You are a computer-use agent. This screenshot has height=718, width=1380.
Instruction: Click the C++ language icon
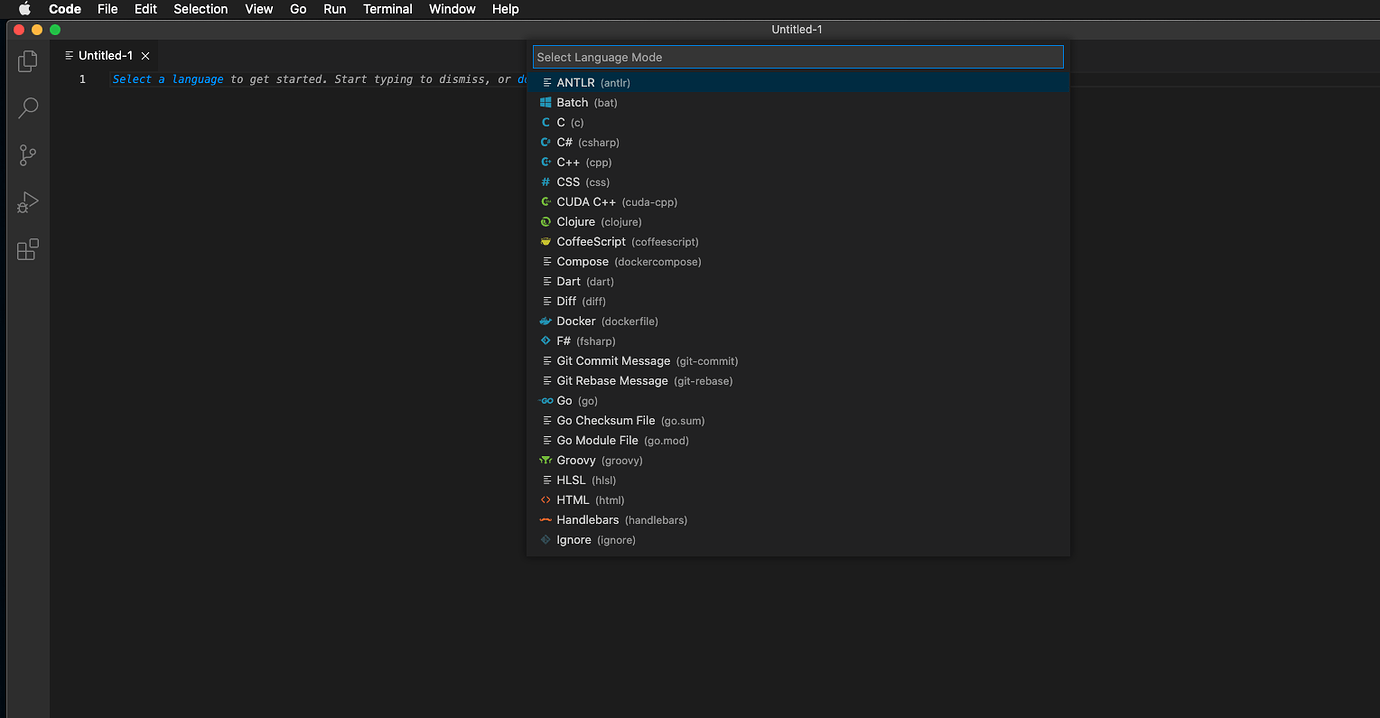coord(546,162)
